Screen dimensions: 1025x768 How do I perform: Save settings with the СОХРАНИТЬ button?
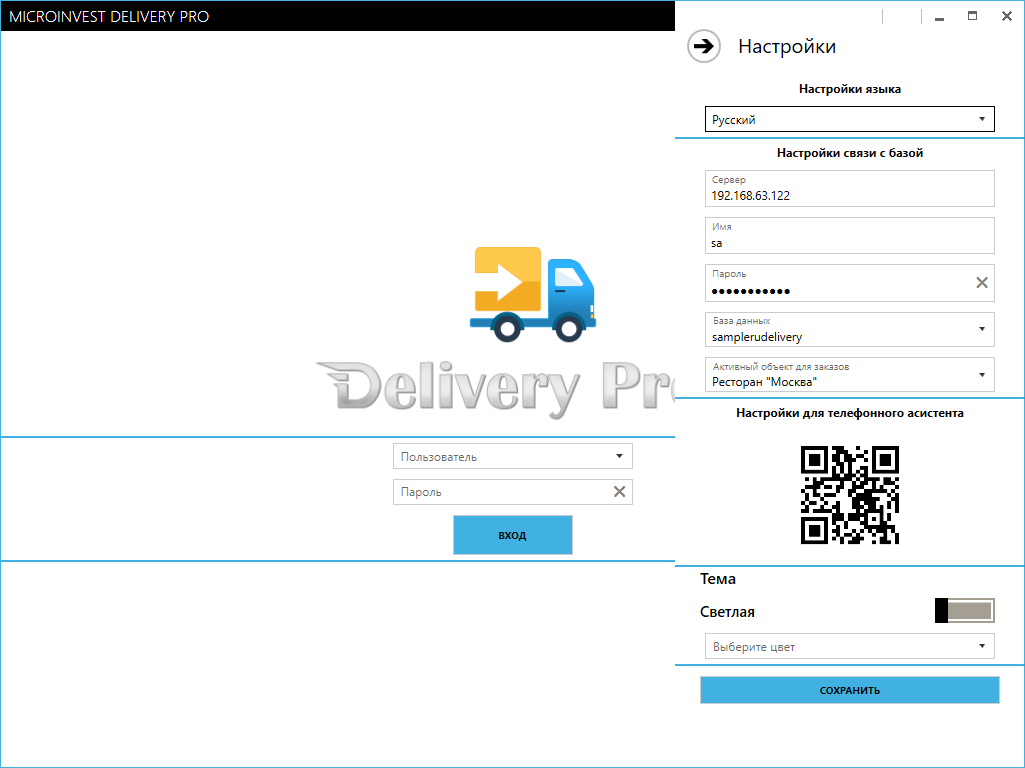(849, 690)
